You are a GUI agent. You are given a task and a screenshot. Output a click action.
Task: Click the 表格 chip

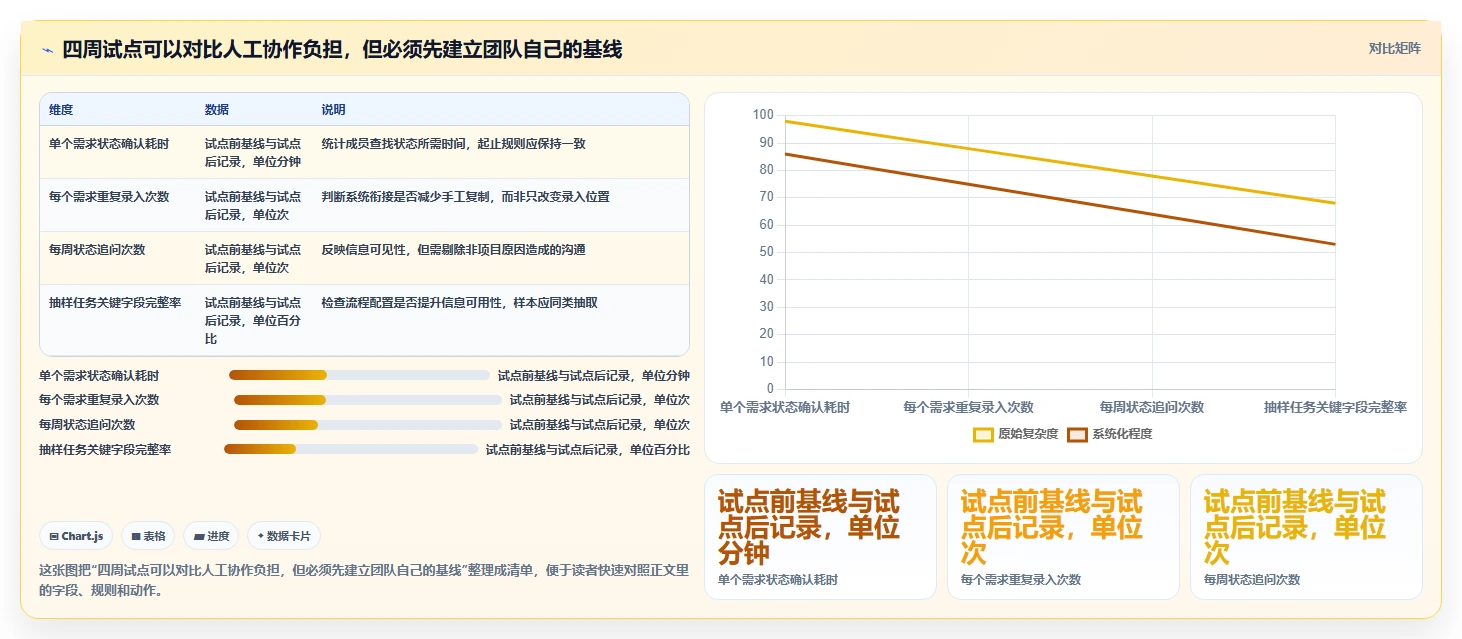click(x=148, y=536)
